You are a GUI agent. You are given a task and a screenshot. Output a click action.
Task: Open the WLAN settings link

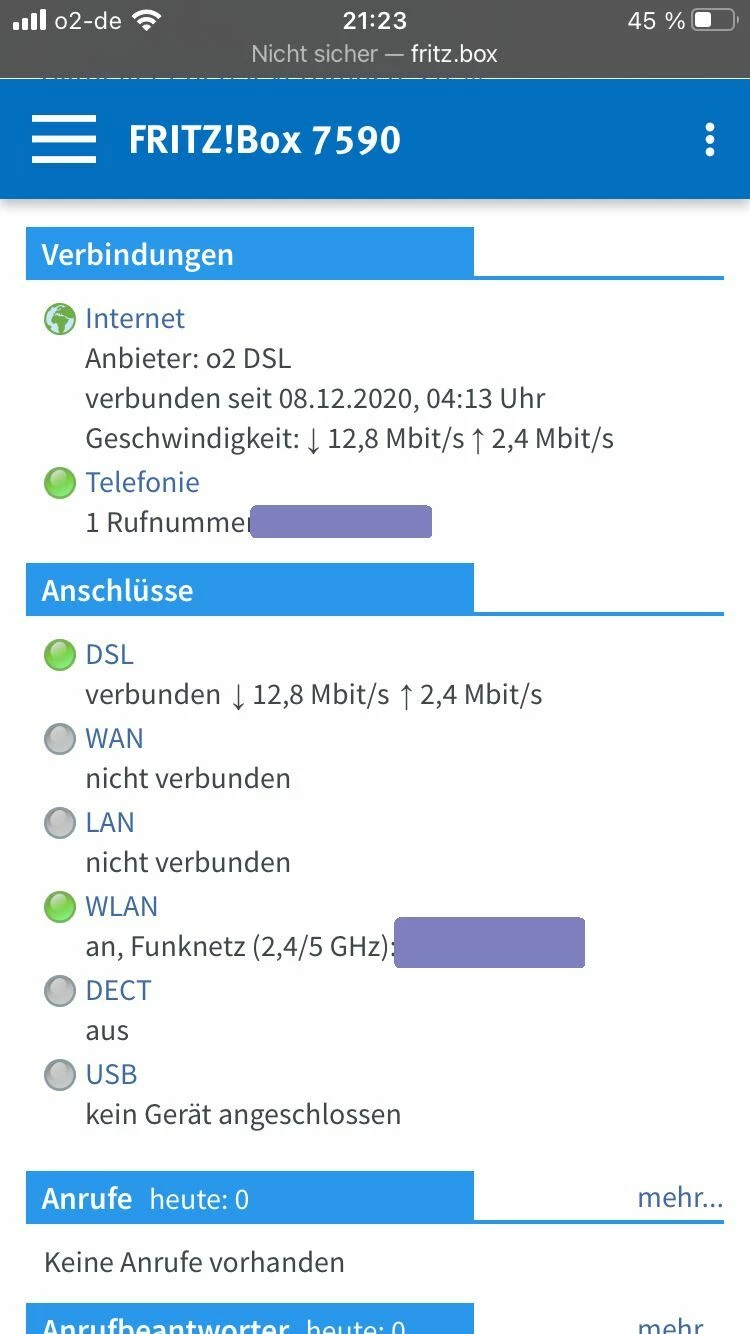pos(121,907)
